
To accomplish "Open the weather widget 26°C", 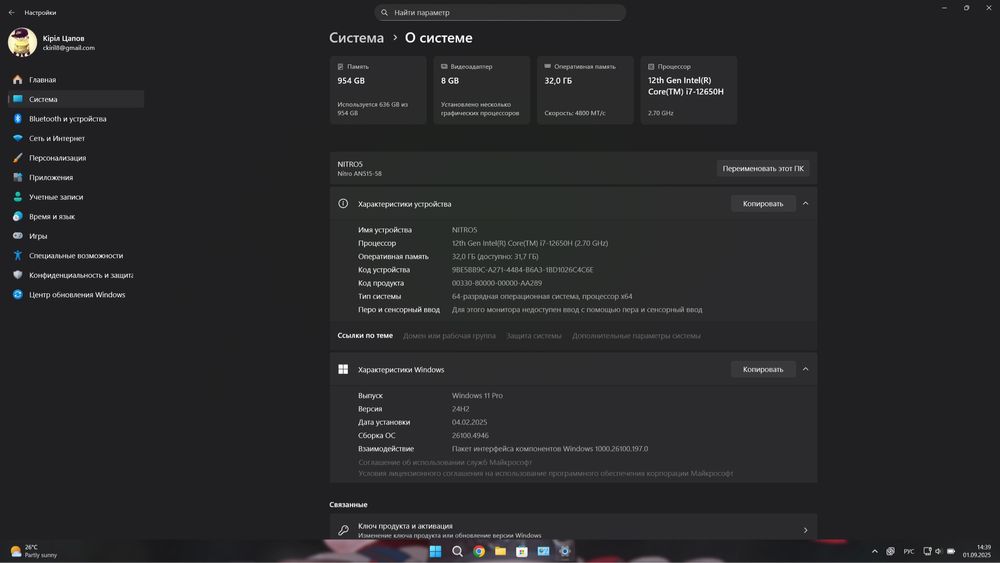I will click(33, 551).
